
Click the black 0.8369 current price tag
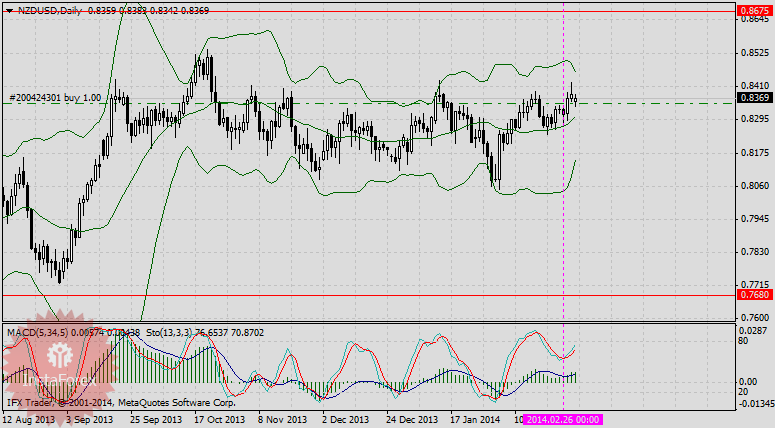pos(752,98)
